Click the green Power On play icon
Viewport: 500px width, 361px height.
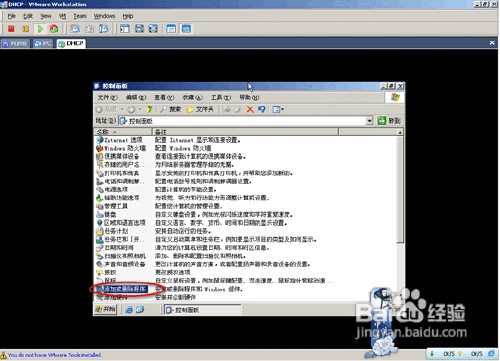point(40,29)
